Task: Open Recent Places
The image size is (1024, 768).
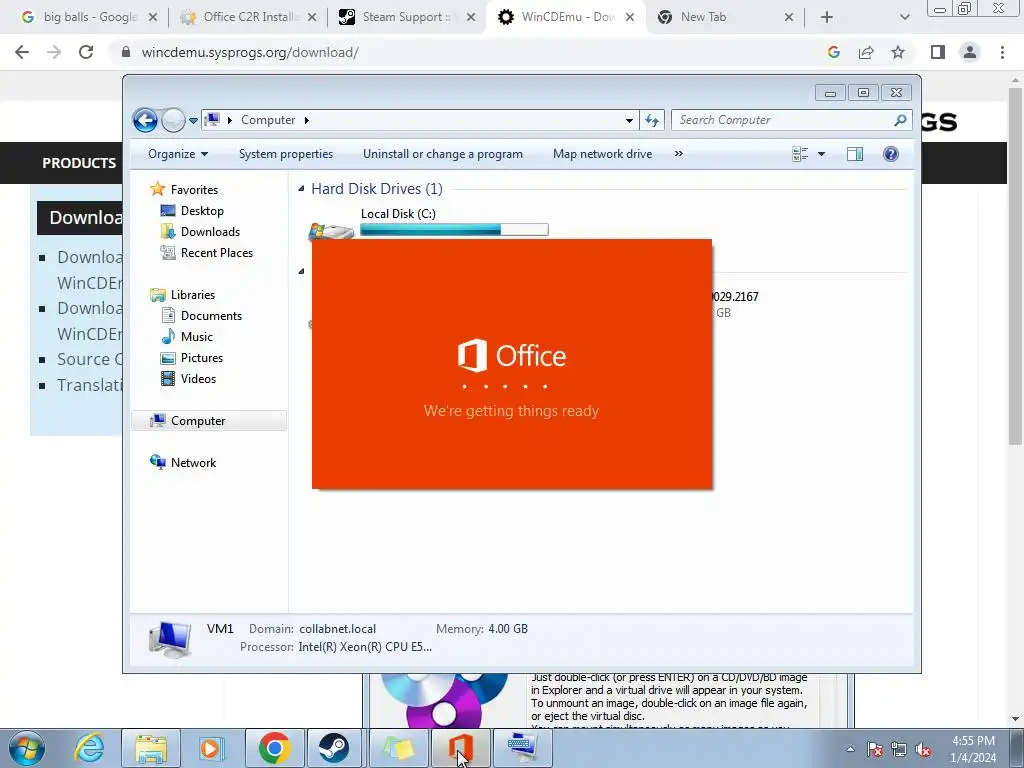Action: pos(207,253)
